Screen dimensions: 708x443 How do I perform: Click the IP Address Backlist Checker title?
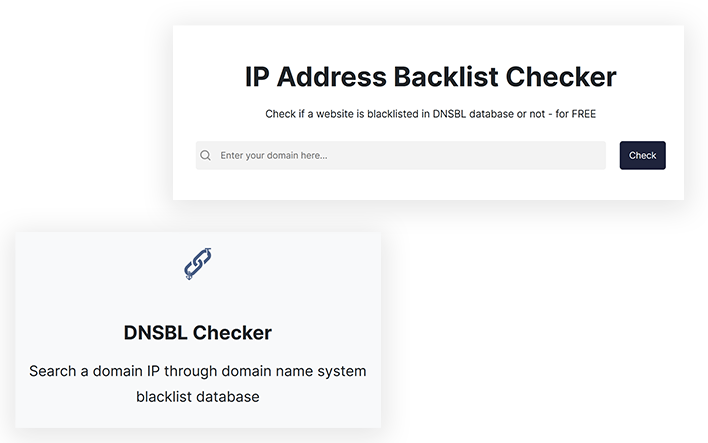pos(430,77)
